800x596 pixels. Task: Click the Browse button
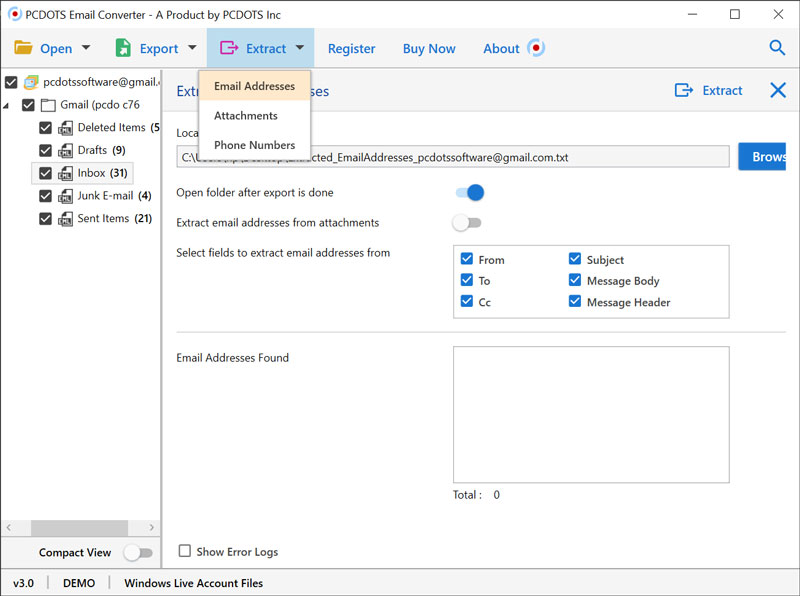[x=762, y=157]
